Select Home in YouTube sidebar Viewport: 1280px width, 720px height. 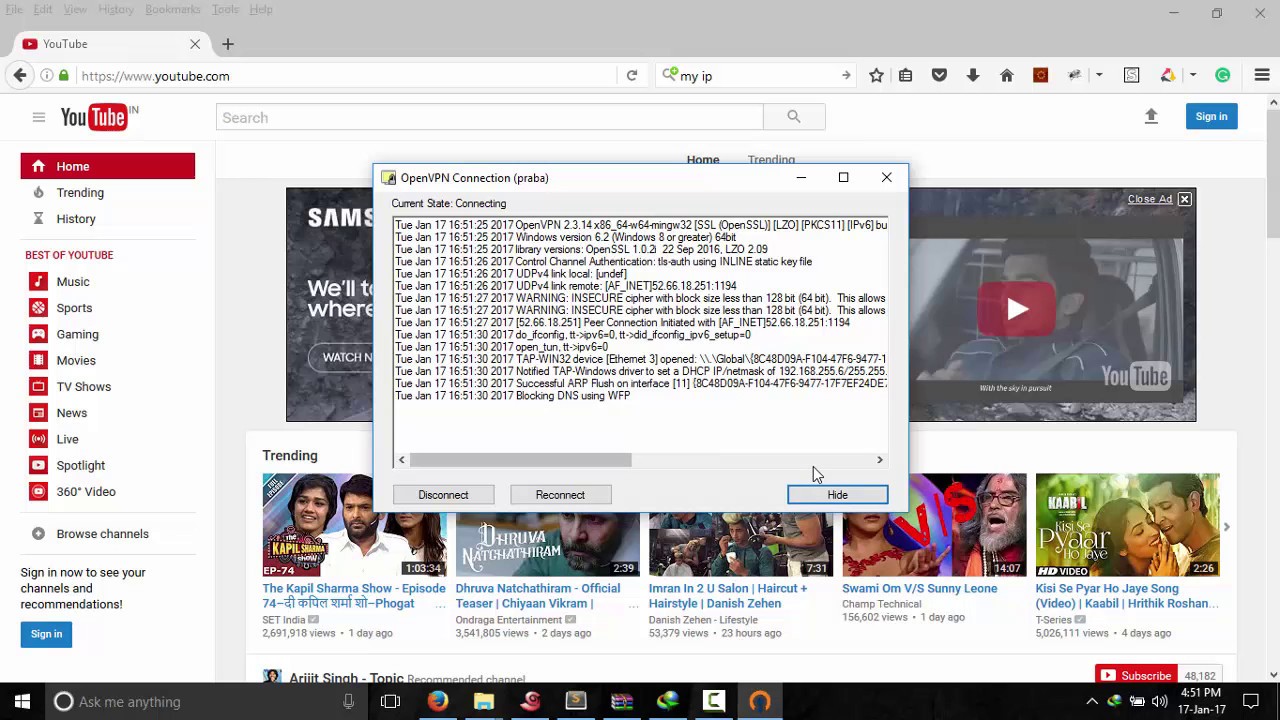click(108, 166)
